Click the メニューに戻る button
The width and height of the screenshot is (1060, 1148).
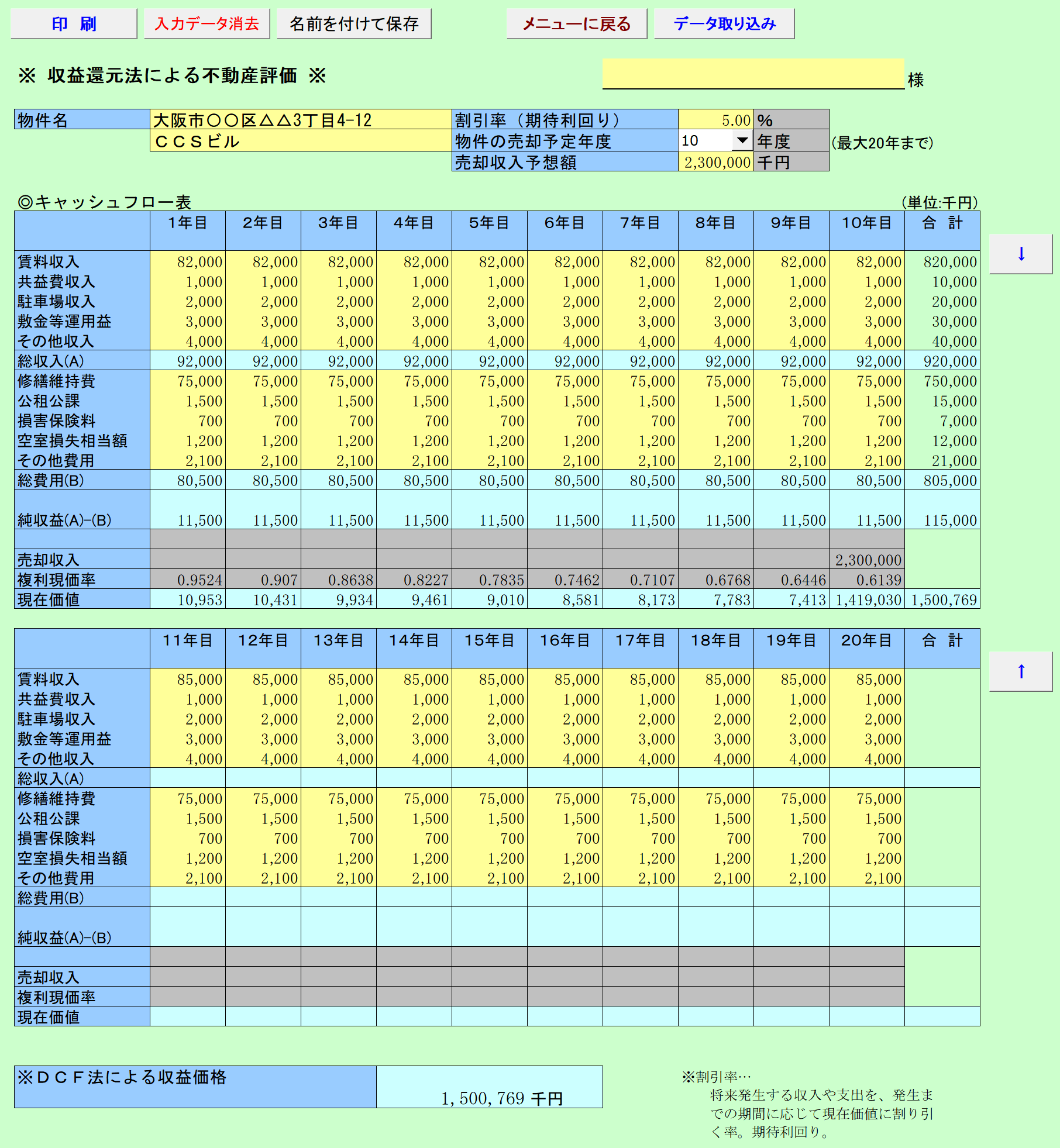(577, 24)
